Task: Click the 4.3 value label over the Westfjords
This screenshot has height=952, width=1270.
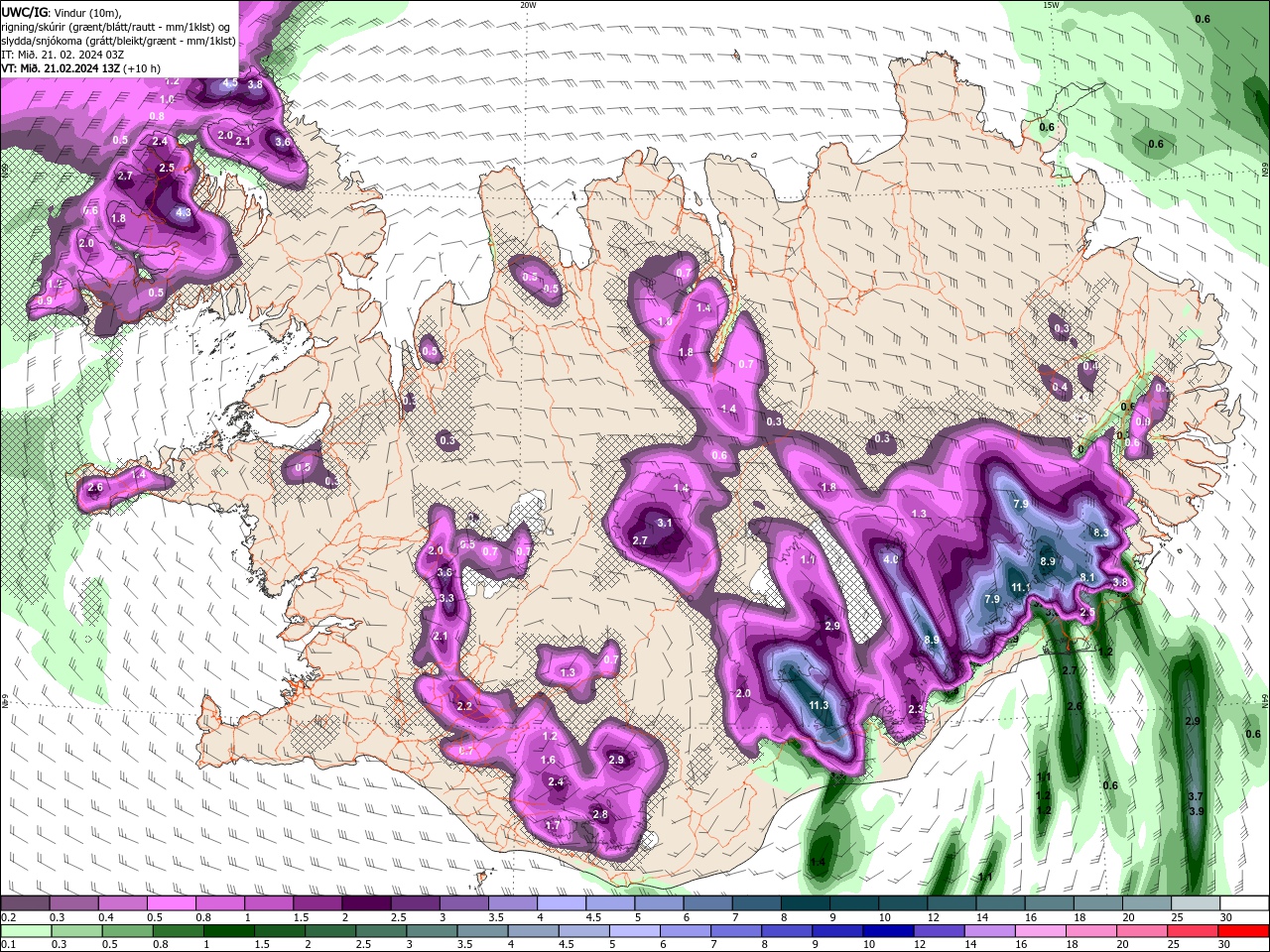Action: (184, 212)
